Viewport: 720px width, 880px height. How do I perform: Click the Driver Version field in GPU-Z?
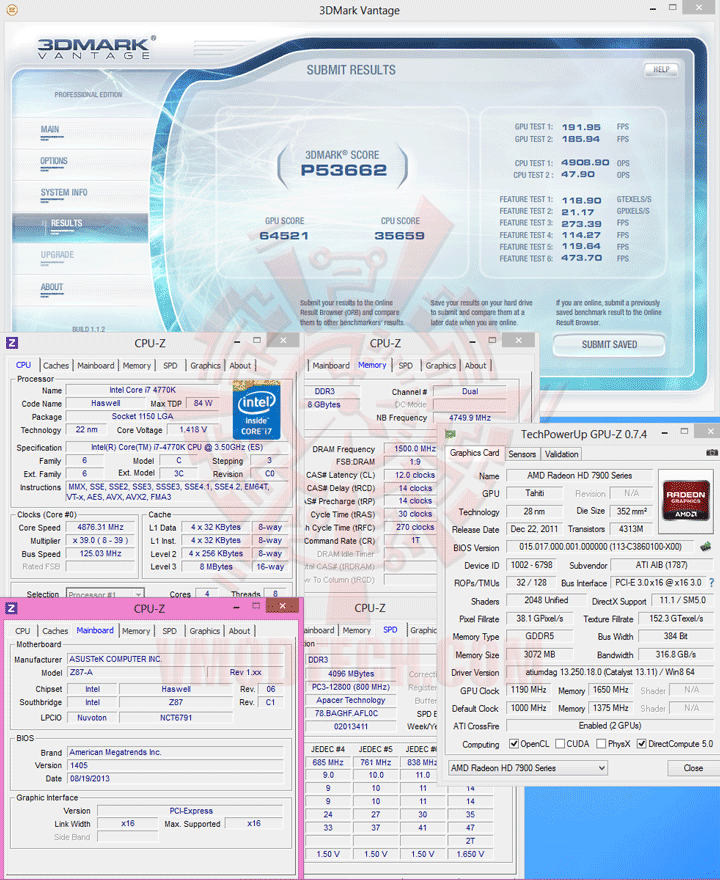[611, 672]
